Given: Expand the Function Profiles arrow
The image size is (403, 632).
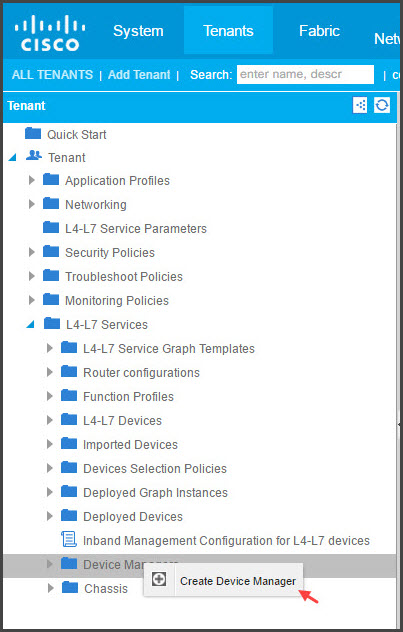Looking at the screenshot, I should point(50,396).
